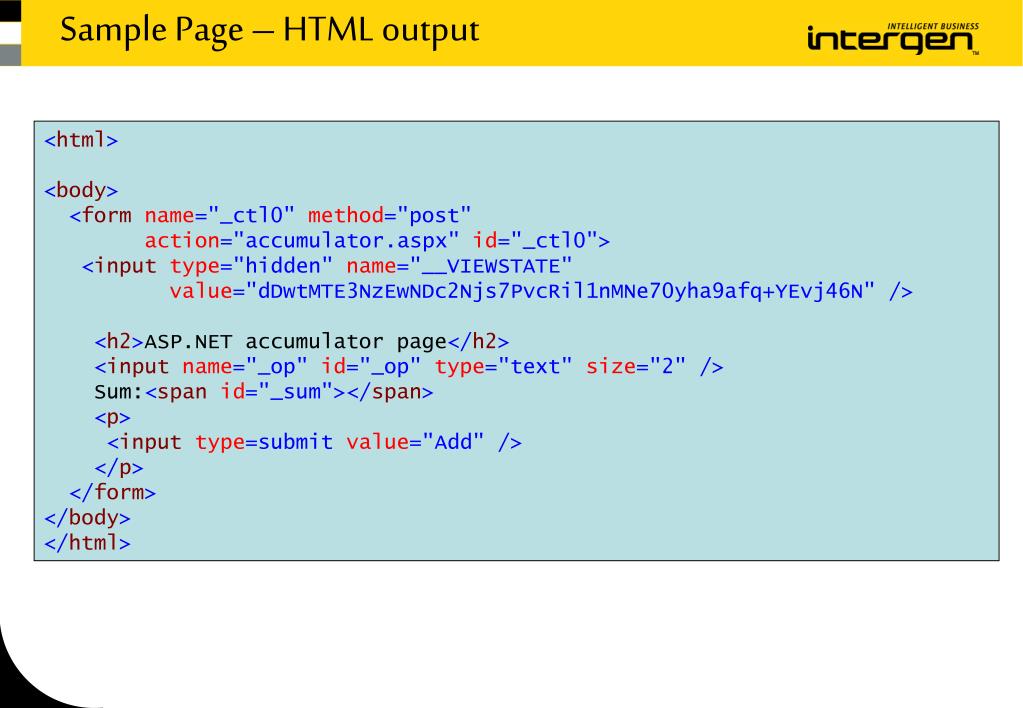Click the closing </form> tag
The image size is (1023, 708).
pyautogui.click(x=112, y=492)
